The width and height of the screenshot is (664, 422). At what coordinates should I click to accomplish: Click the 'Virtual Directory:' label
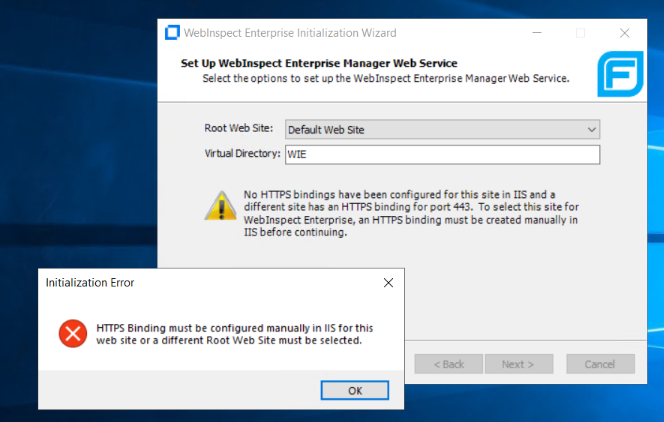(243, 153)
